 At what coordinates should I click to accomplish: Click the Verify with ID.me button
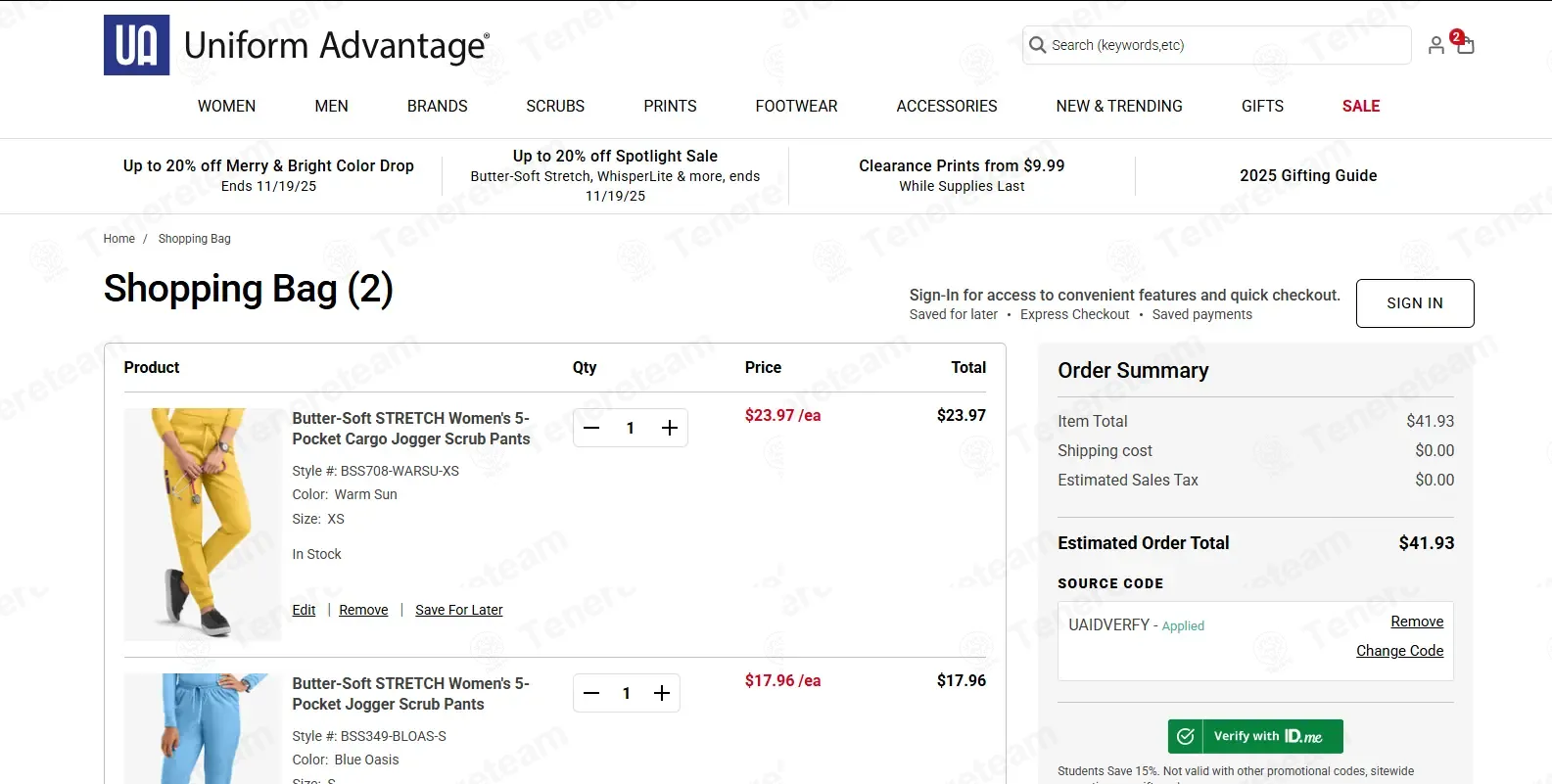coord(1255,736)
